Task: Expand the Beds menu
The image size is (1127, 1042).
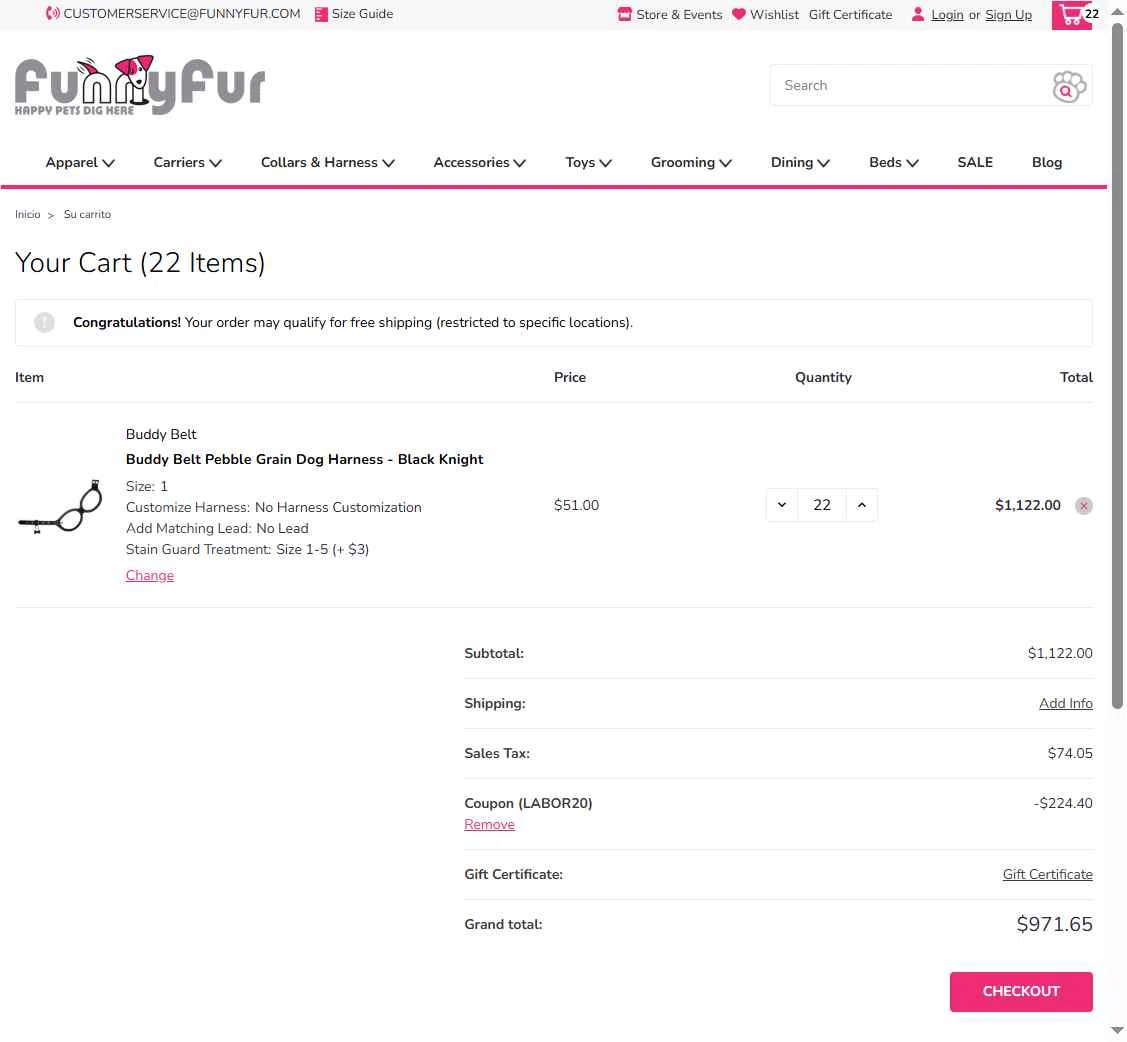Action: pos(893,162)
